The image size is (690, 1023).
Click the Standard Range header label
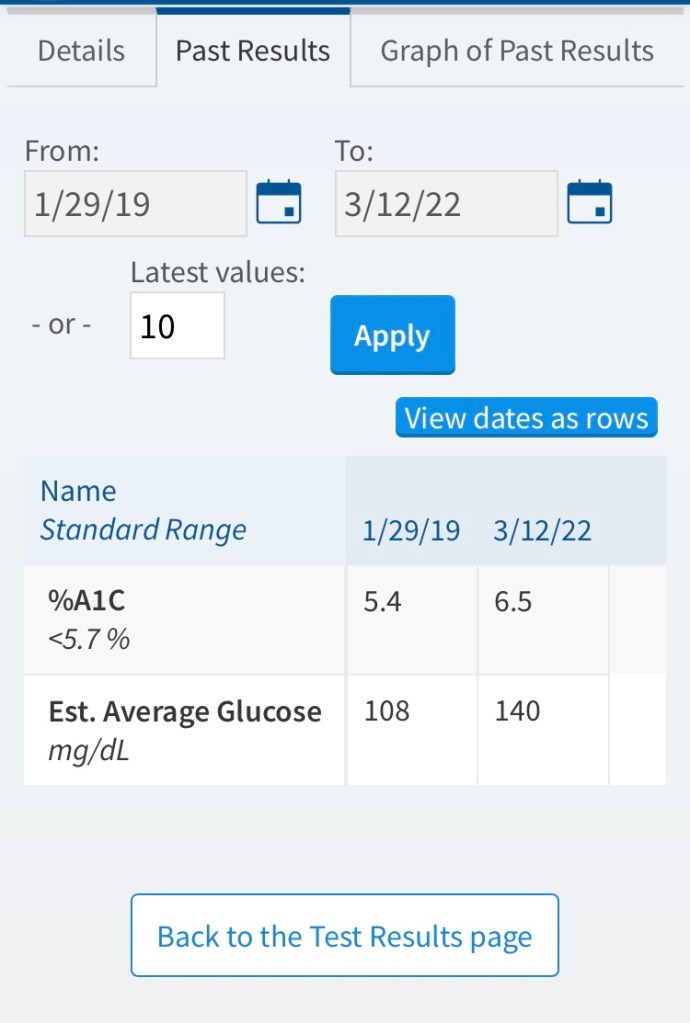coord(143,530)
